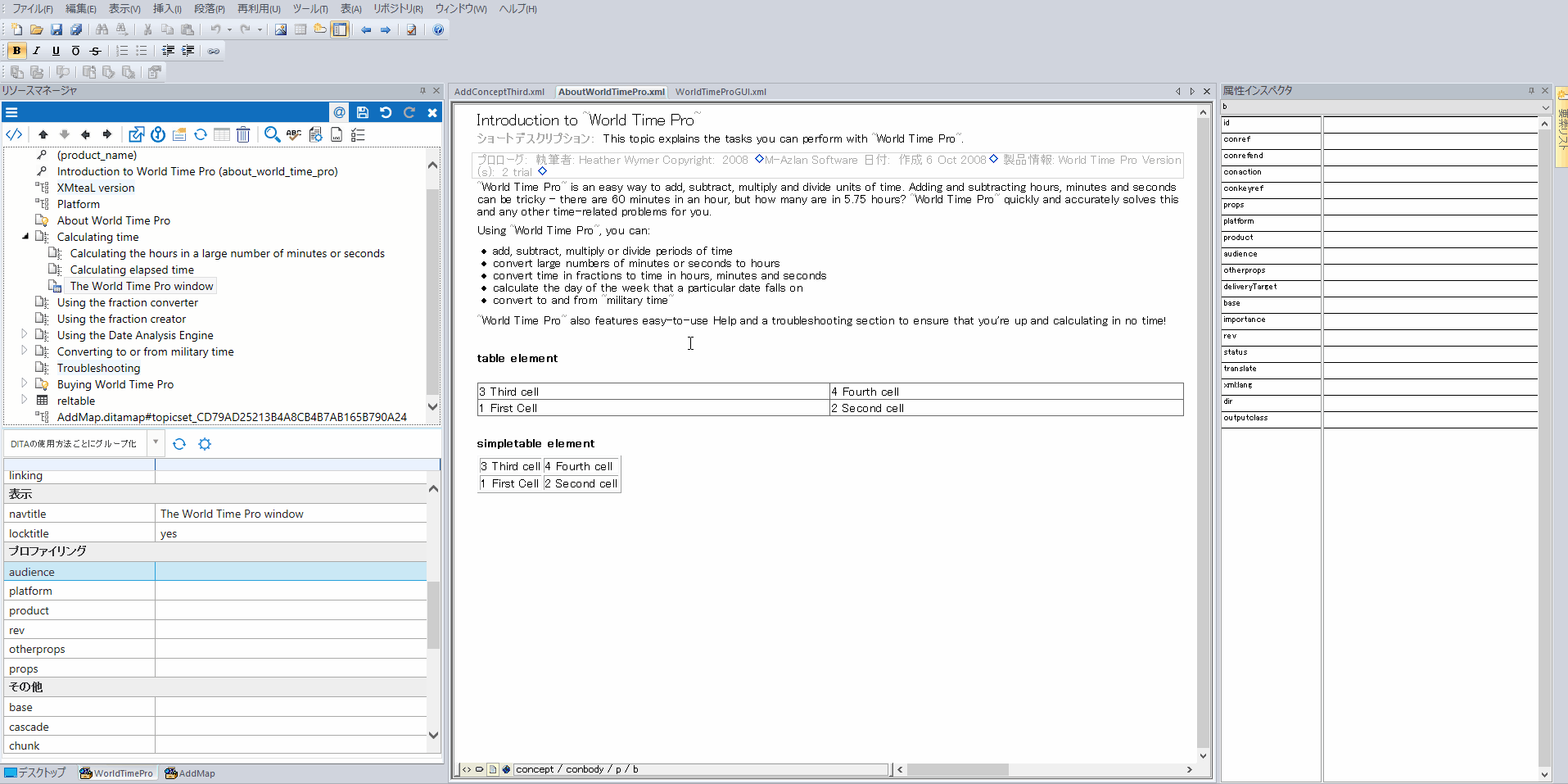Select the デスクトップ bottom tab
1568x784 pixels.
coord(35,773)
